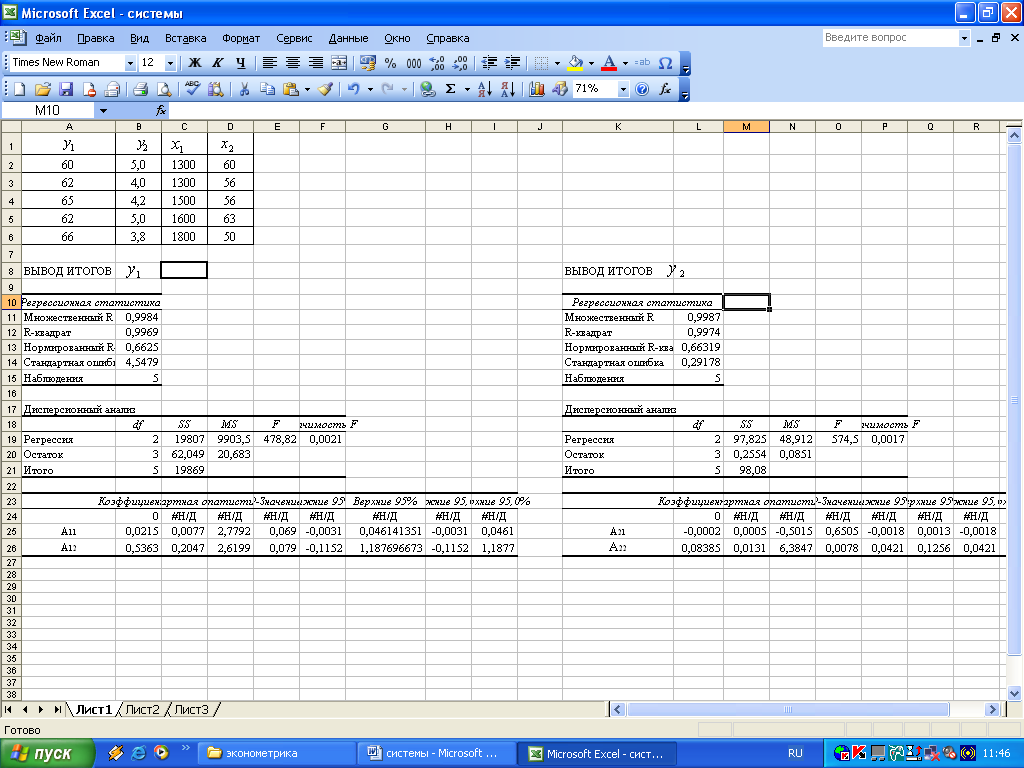Increase indent in cell
The image size is (1024, 768).
pos(513,63)
